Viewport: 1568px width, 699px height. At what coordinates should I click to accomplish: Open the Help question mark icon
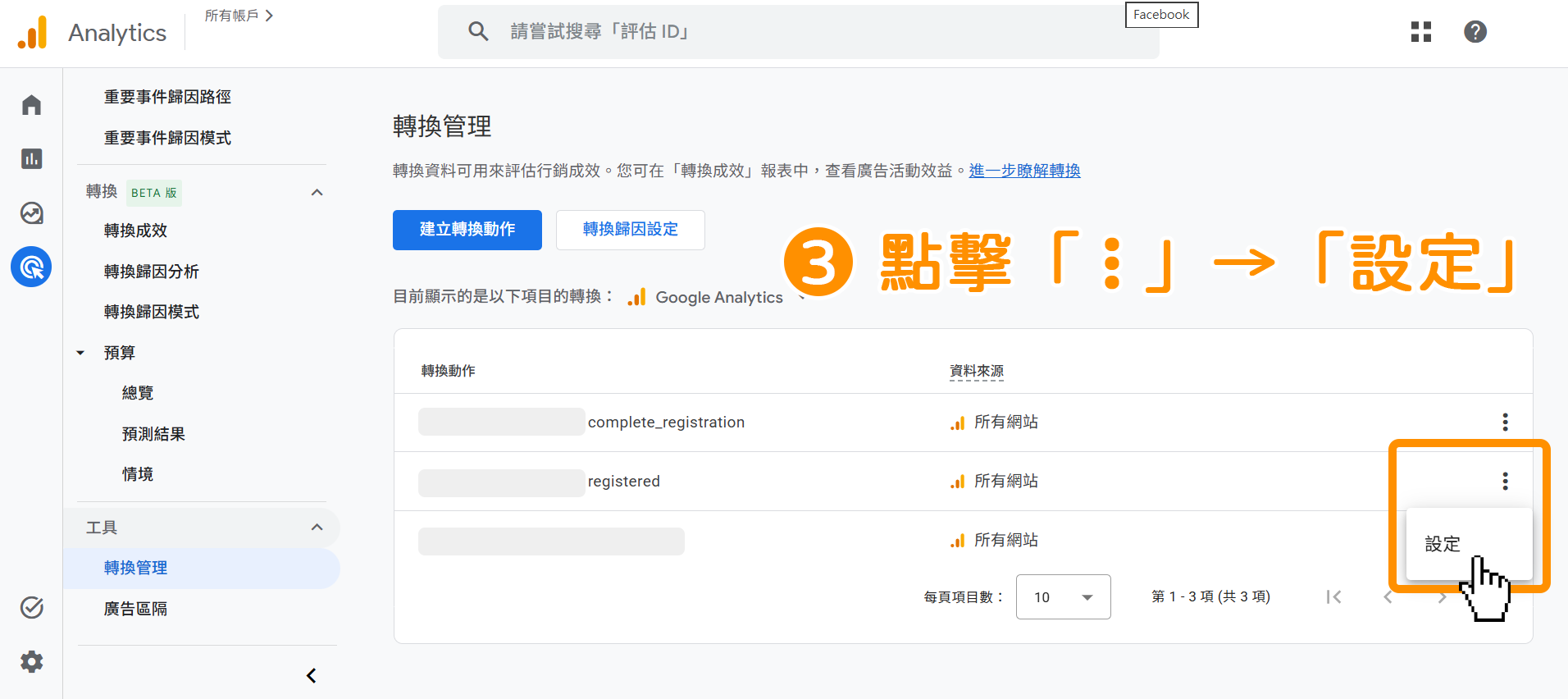(1475, 32)
